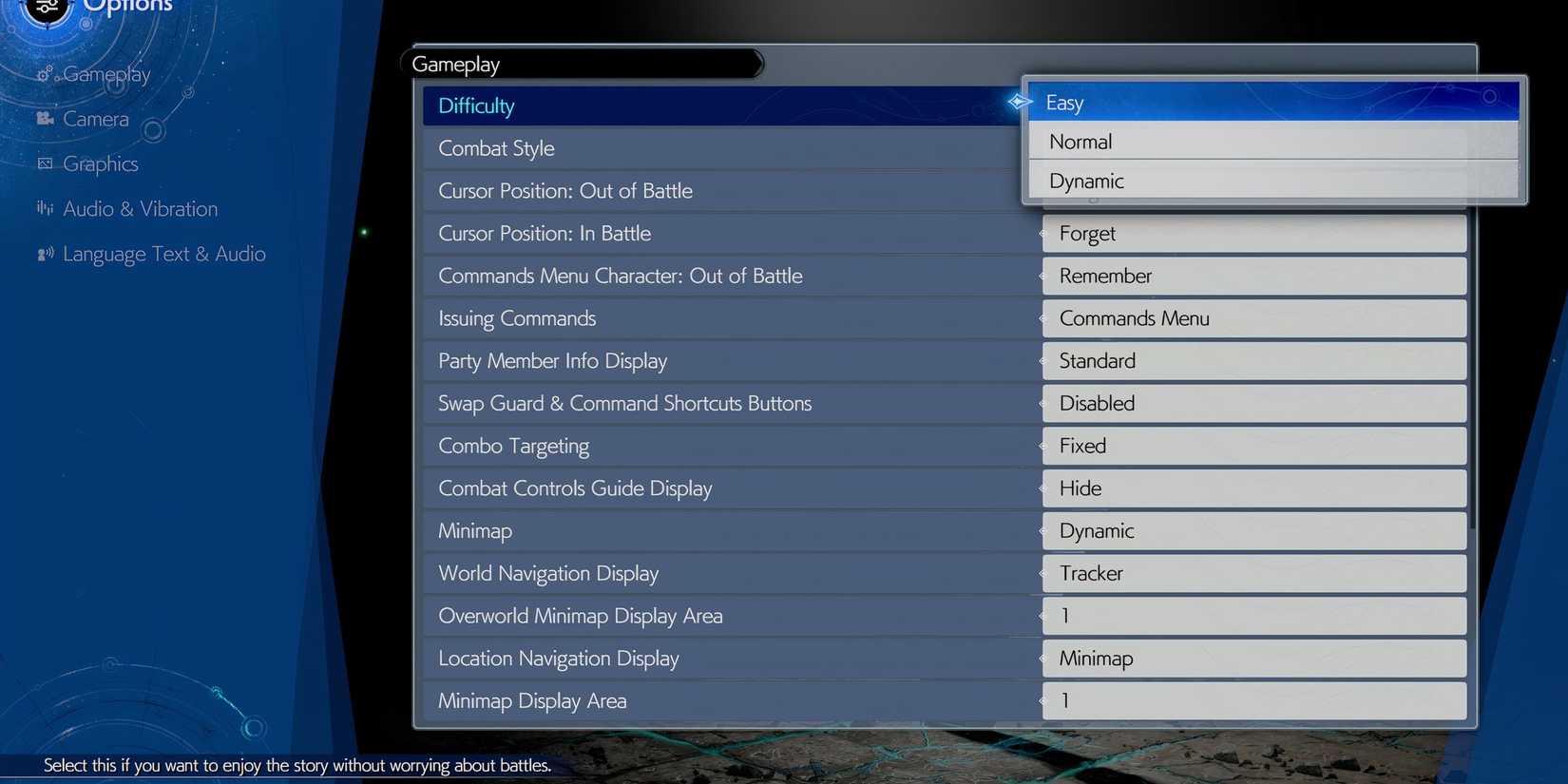Click the Options sliders icon in header
This screenshot has height=784, width=1568.
(47, 8)
